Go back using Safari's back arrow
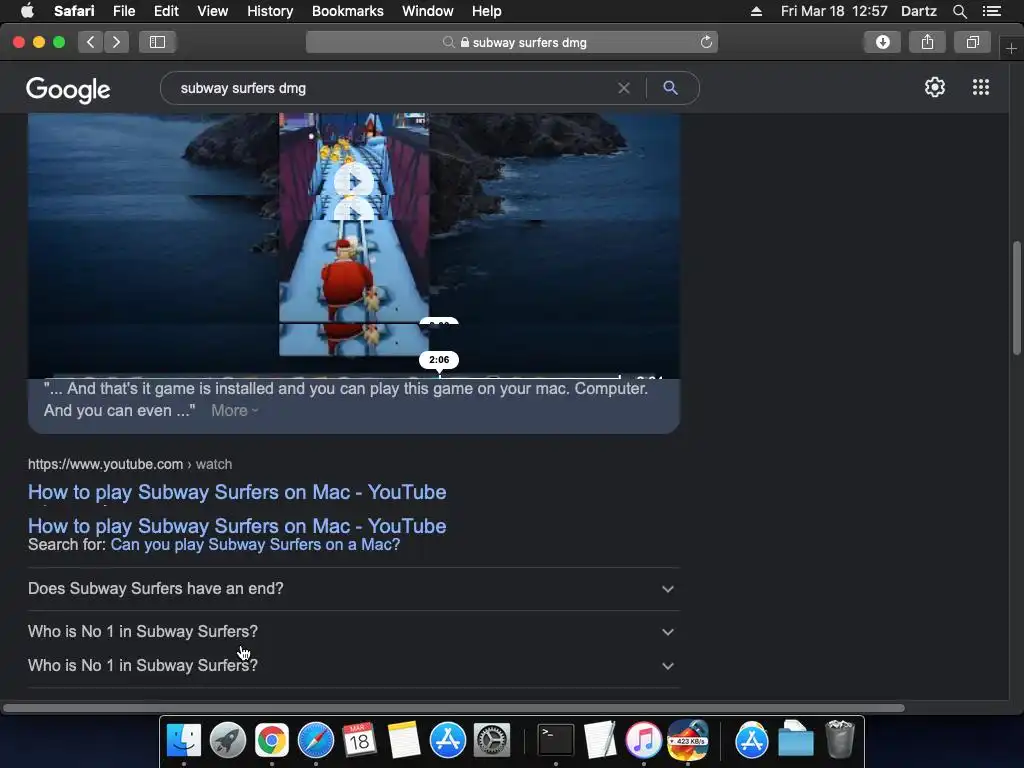The height and width of the screenshot is (768, 1024). (x=91, y=42)
